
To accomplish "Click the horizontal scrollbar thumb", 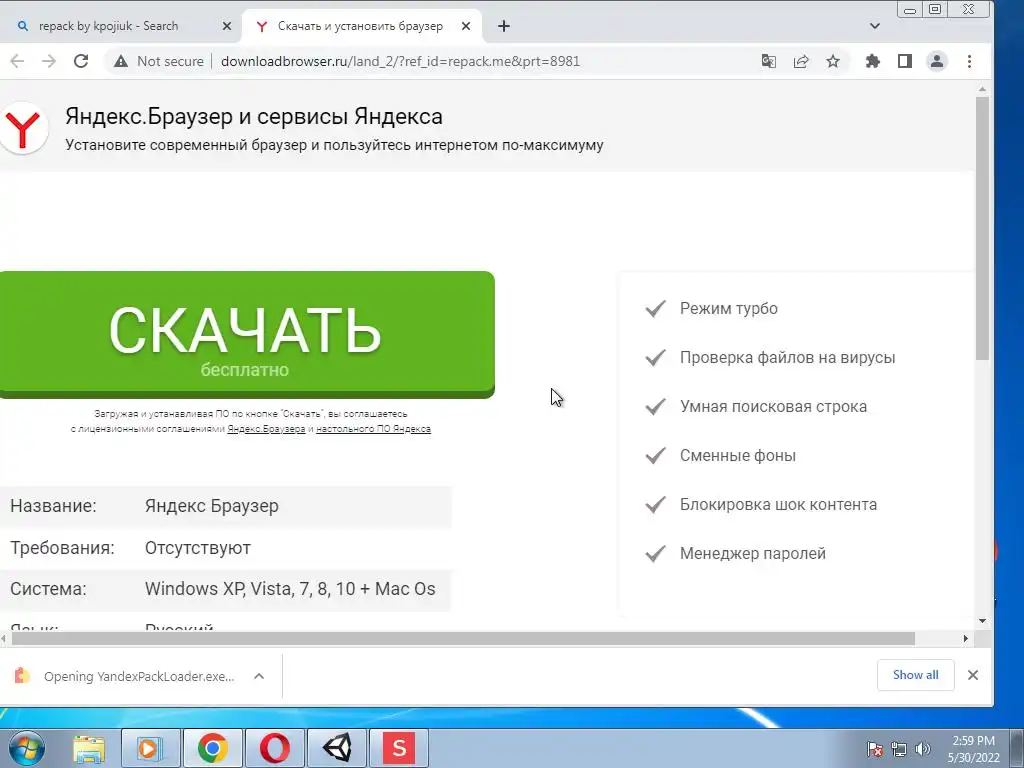I will pyautogui.click(x=463, y=638).
